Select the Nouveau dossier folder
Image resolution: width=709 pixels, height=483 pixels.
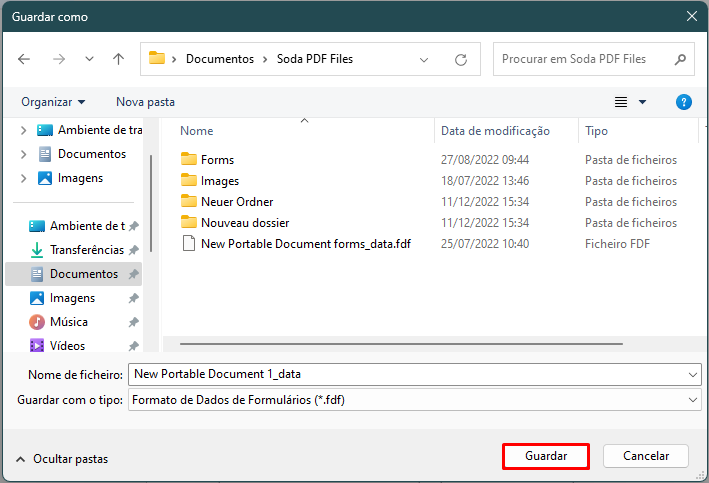pos(245,223)
